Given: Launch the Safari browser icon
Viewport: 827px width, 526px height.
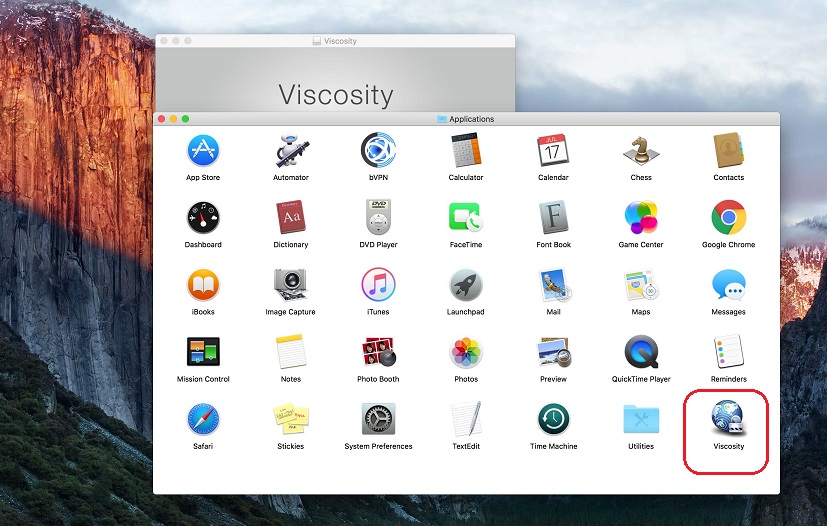Looking at the screenshot, I should tap(203, 419).
